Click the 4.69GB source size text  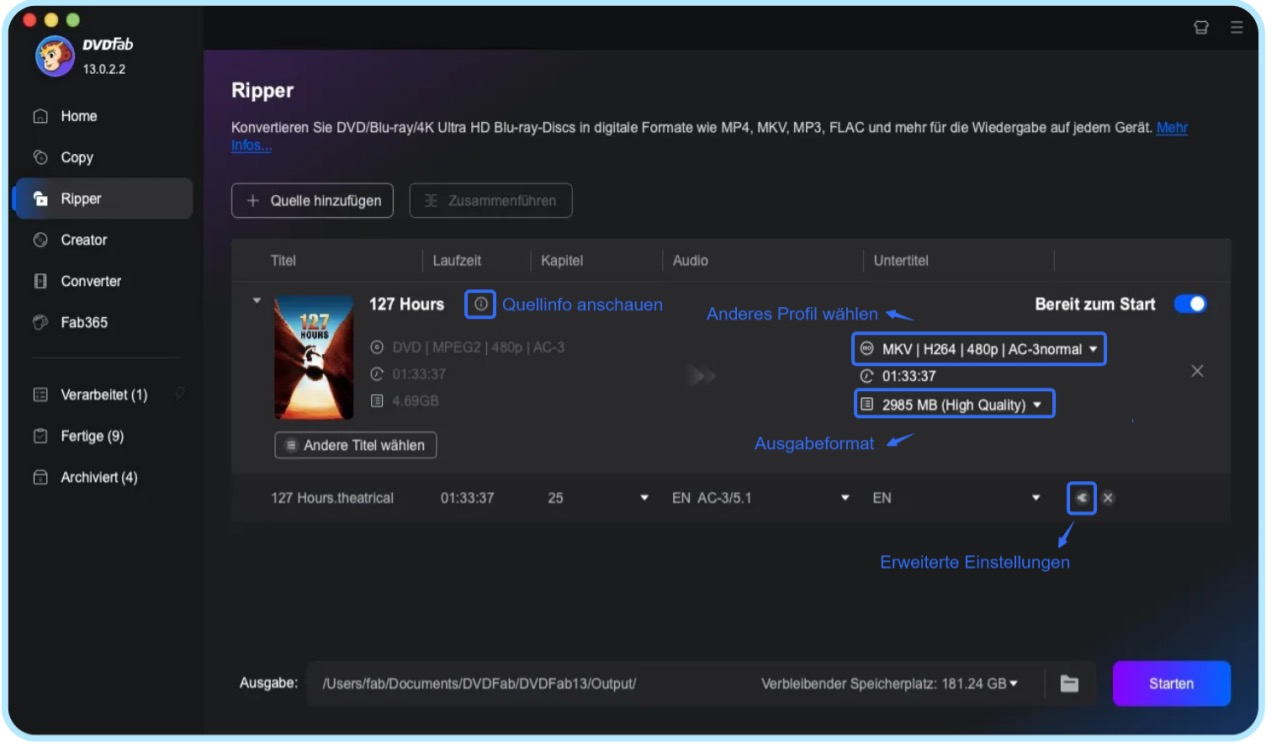pos(415,401)
